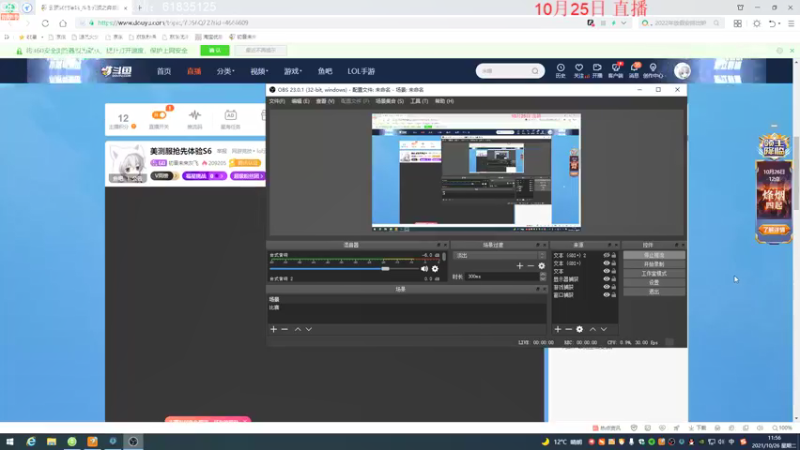This screenshot has height=450, width=800.
Task: Open OBS 查看(V) menu
Action: click(325, 101)
